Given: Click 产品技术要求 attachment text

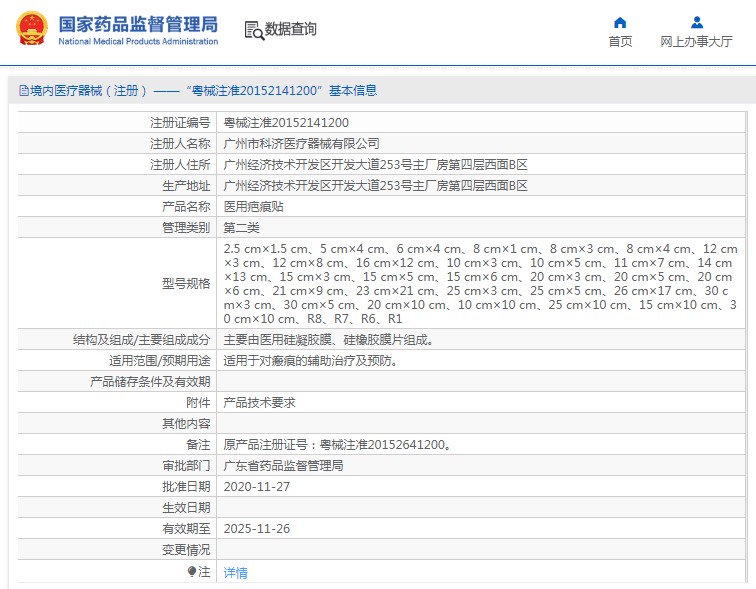Looking at the screenshot, I should tap(259, 402).
